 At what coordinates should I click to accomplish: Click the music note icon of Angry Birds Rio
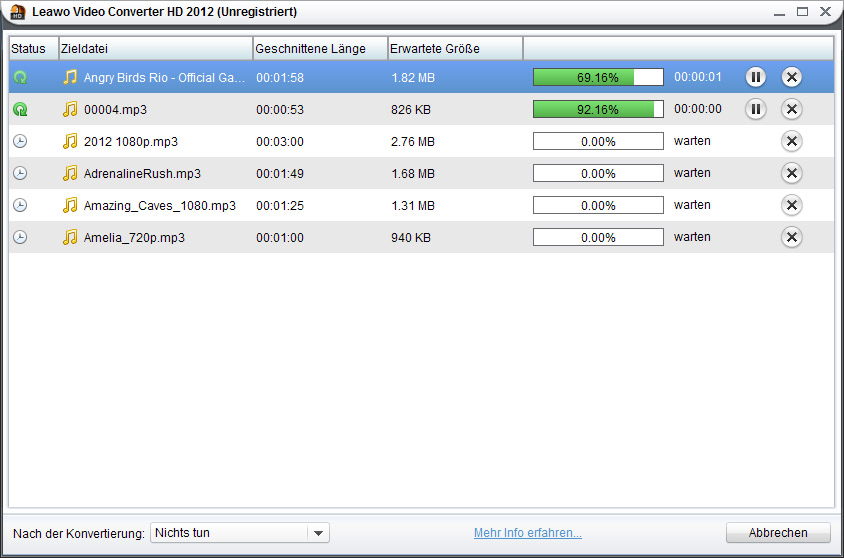(70, 77)
